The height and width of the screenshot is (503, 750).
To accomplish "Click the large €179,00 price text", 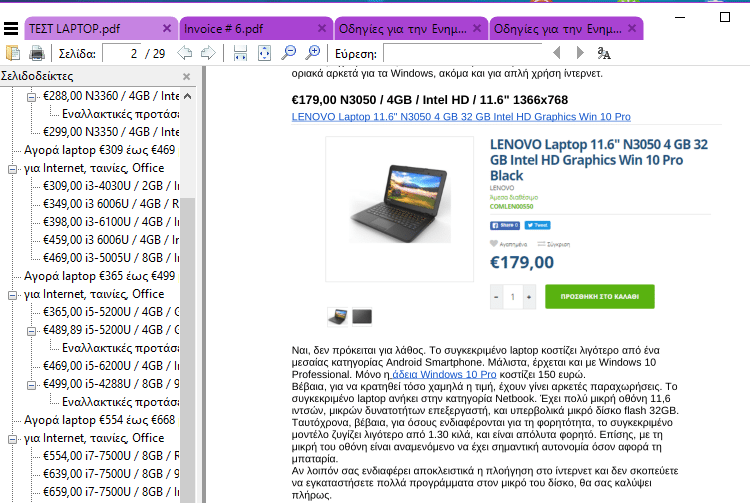I will (x=522, y=262).
